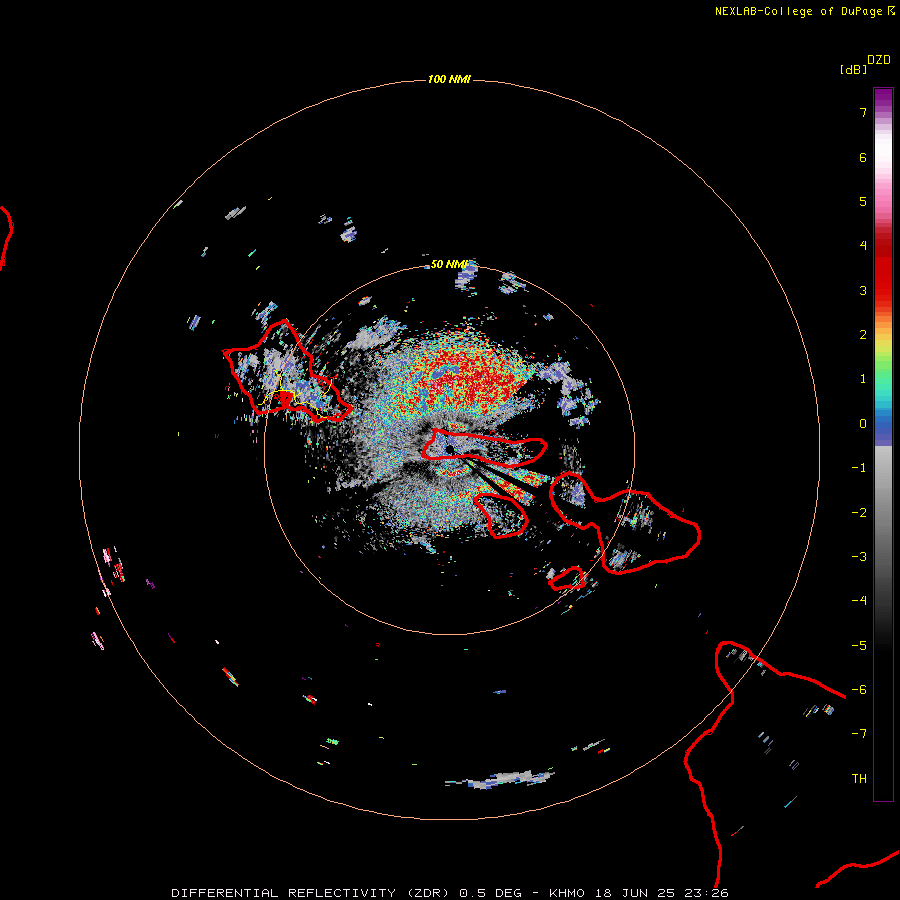900x900 pixels.
Task: Click the 1 value on color scale
Action: [863, 379]
